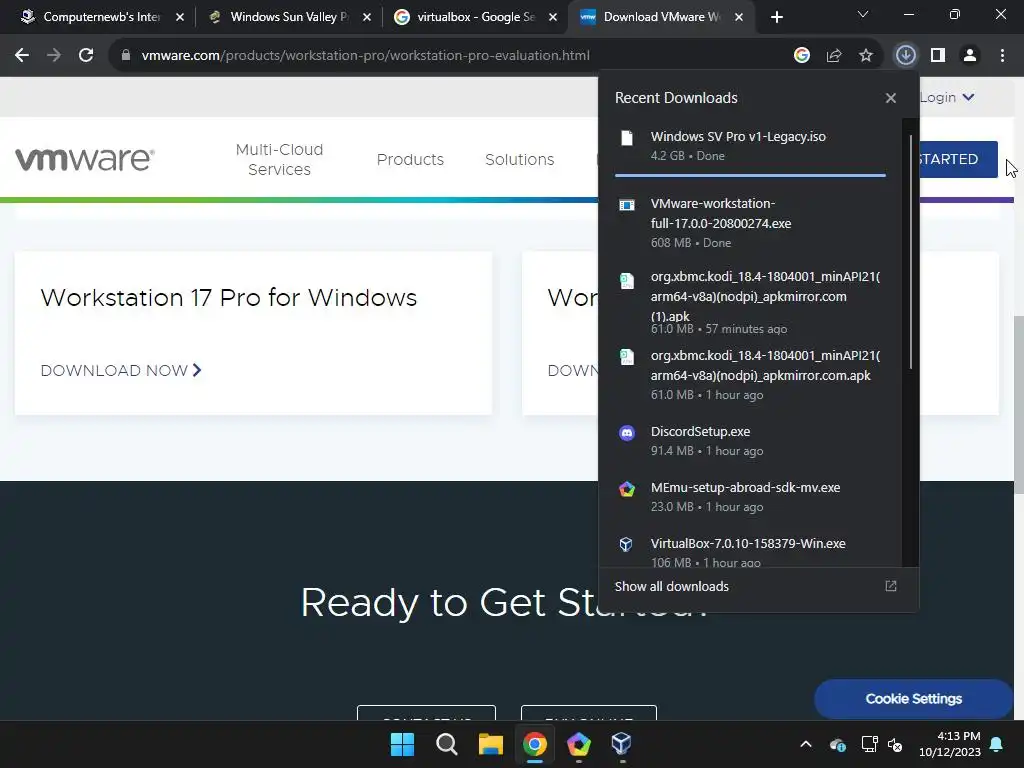View site information via the lock icon
Image resolution: width=1024 pixels, height=768 pixels.
tap(126, 56)
